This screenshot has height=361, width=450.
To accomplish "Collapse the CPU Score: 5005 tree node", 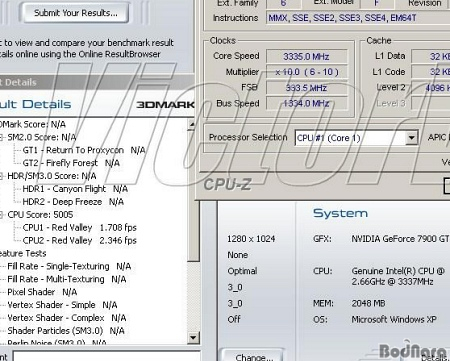I will pos(1,215).
